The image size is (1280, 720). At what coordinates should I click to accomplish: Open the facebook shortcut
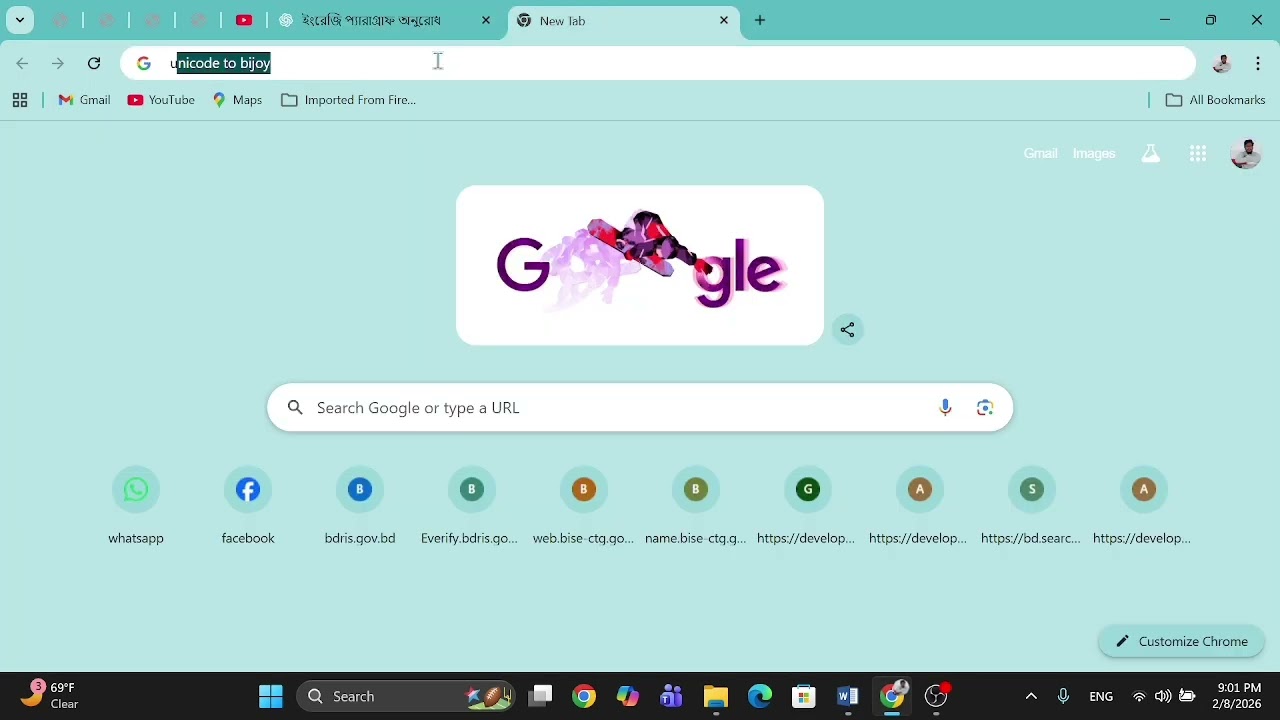click(248, 507)
